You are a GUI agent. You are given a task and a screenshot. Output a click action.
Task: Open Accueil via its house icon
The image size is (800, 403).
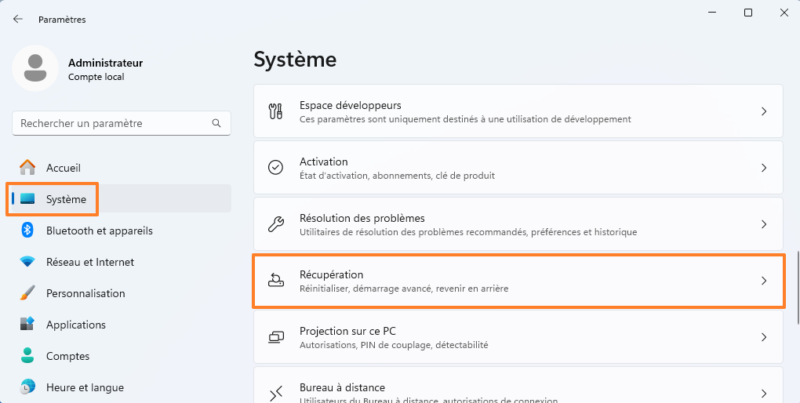pyautogui.click(x=28, y=168)
